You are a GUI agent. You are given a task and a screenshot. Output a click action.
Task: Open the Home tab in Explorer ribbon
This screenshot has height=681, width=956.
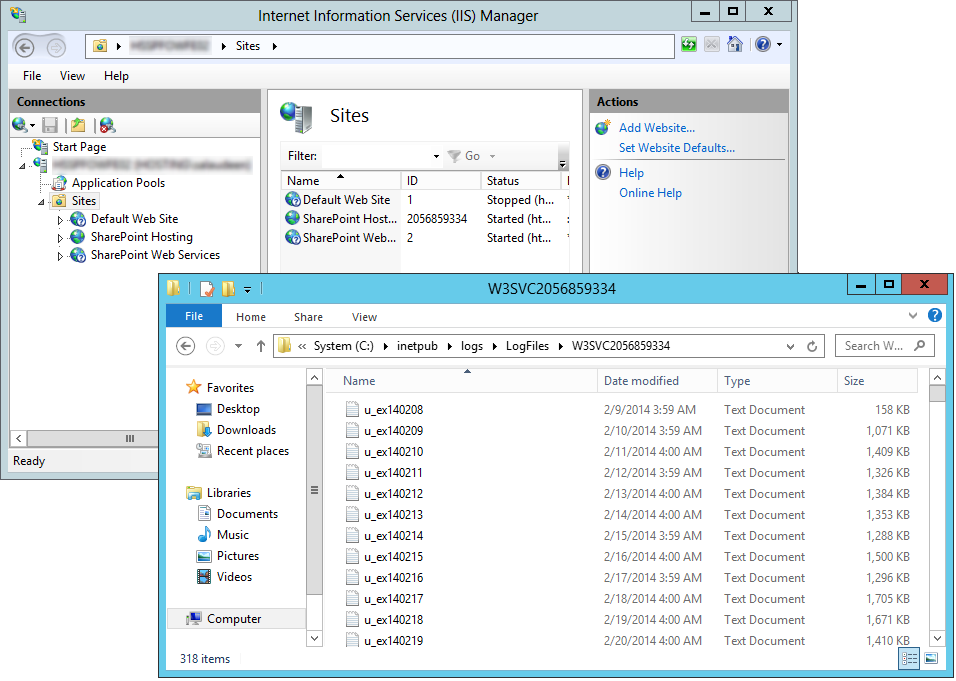[251, 317]
